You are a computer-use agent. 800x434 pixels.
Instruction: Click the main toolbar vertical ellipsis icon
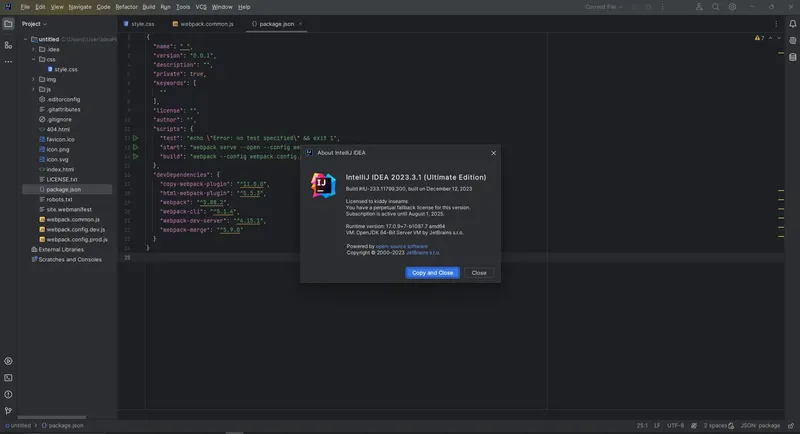coord(662,7)
